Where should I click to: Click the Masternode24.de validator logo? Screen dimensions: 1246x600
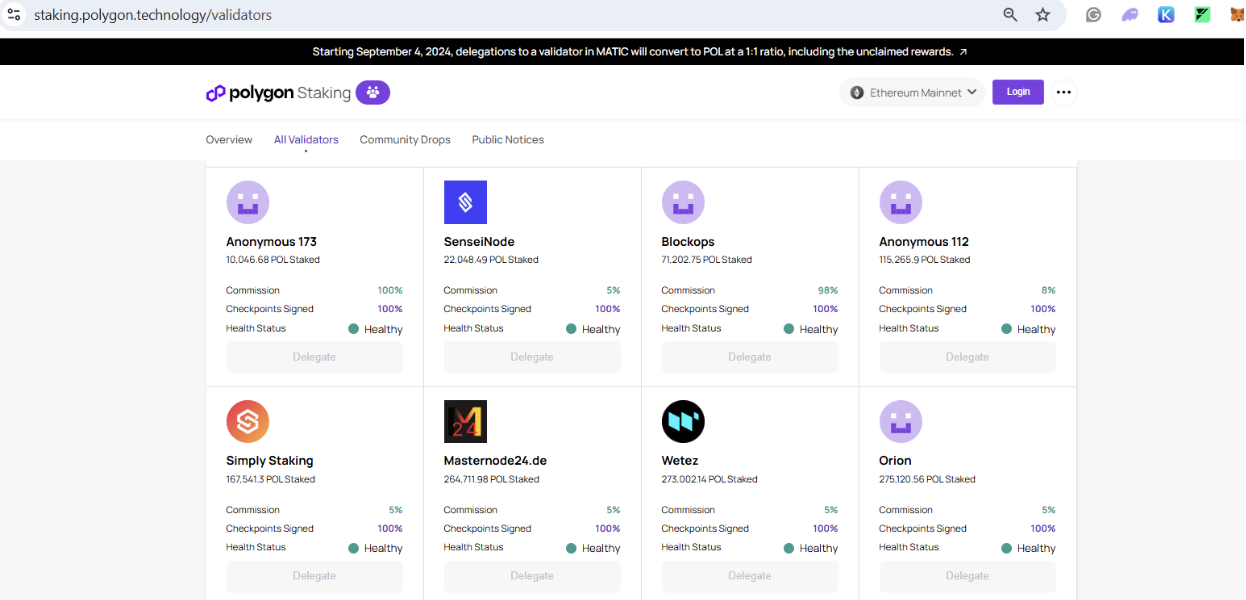click(x=465, y=421)
